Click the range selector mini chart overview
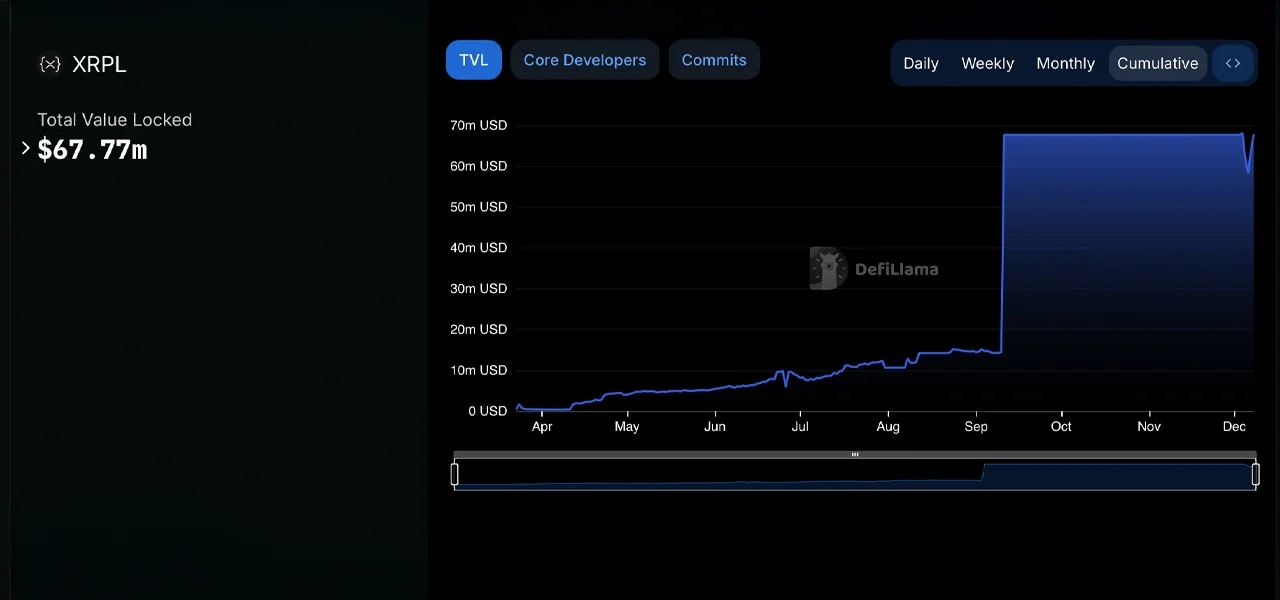 tap(855, 475)
